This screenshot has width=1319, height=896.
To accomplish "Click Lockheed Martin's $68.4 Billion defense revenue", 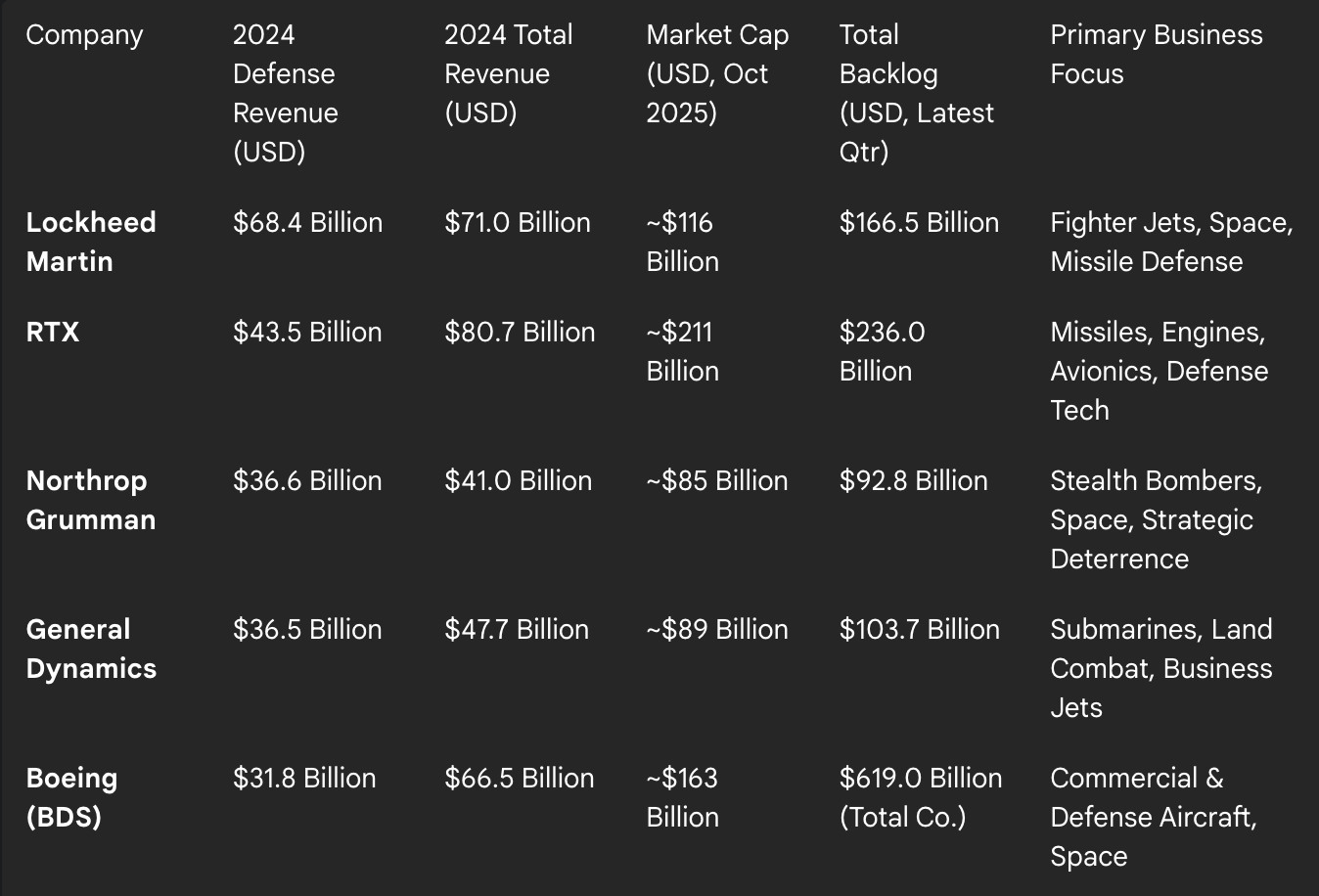I will [x=307, y=222].
